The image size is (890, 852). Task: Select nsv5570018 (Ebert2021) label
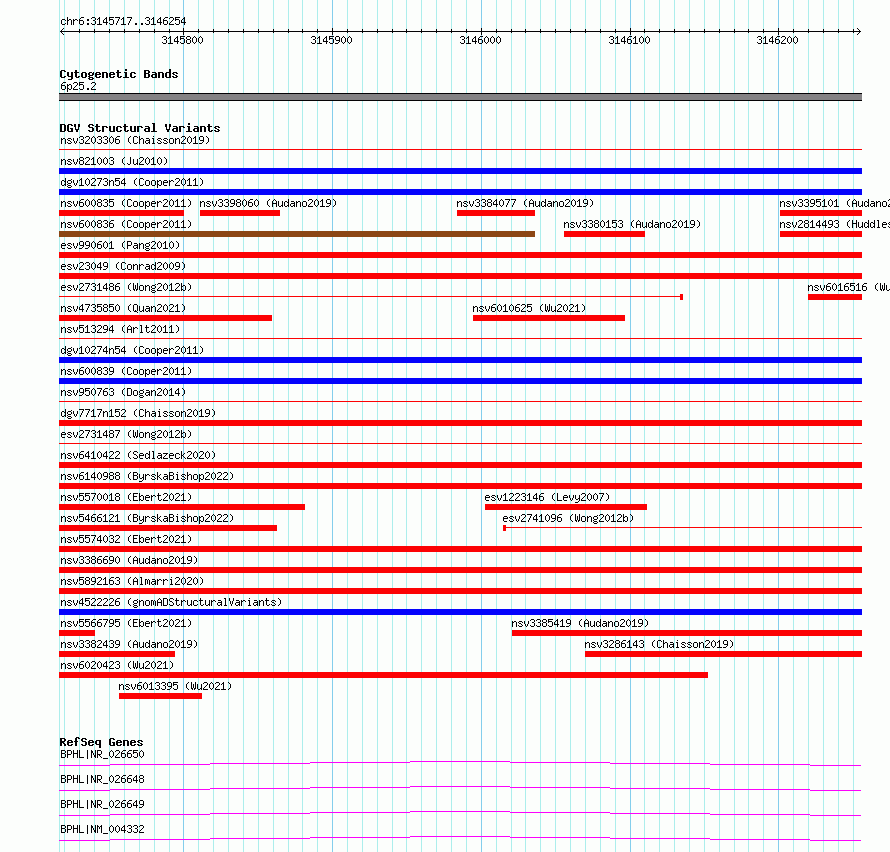click(x=126, y=497)
